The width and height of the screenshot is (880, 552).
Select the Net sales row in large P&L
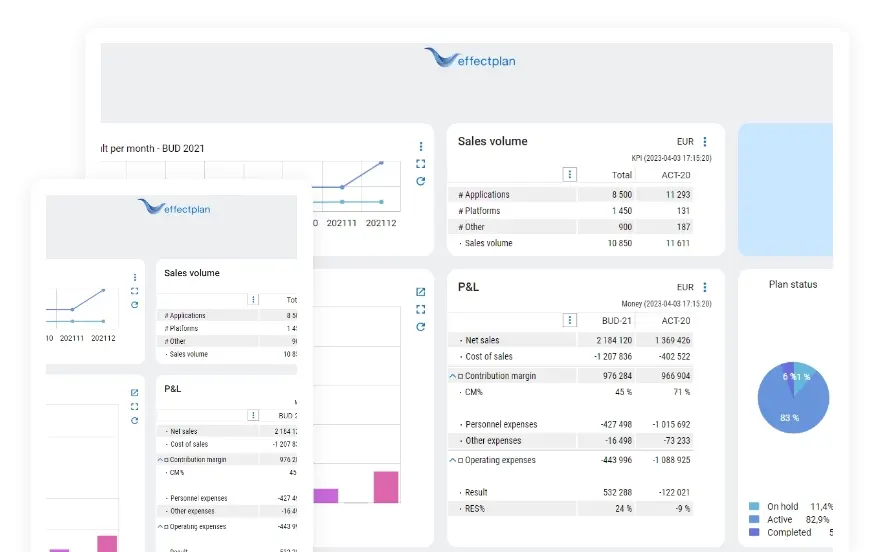[x=571, y=340]
